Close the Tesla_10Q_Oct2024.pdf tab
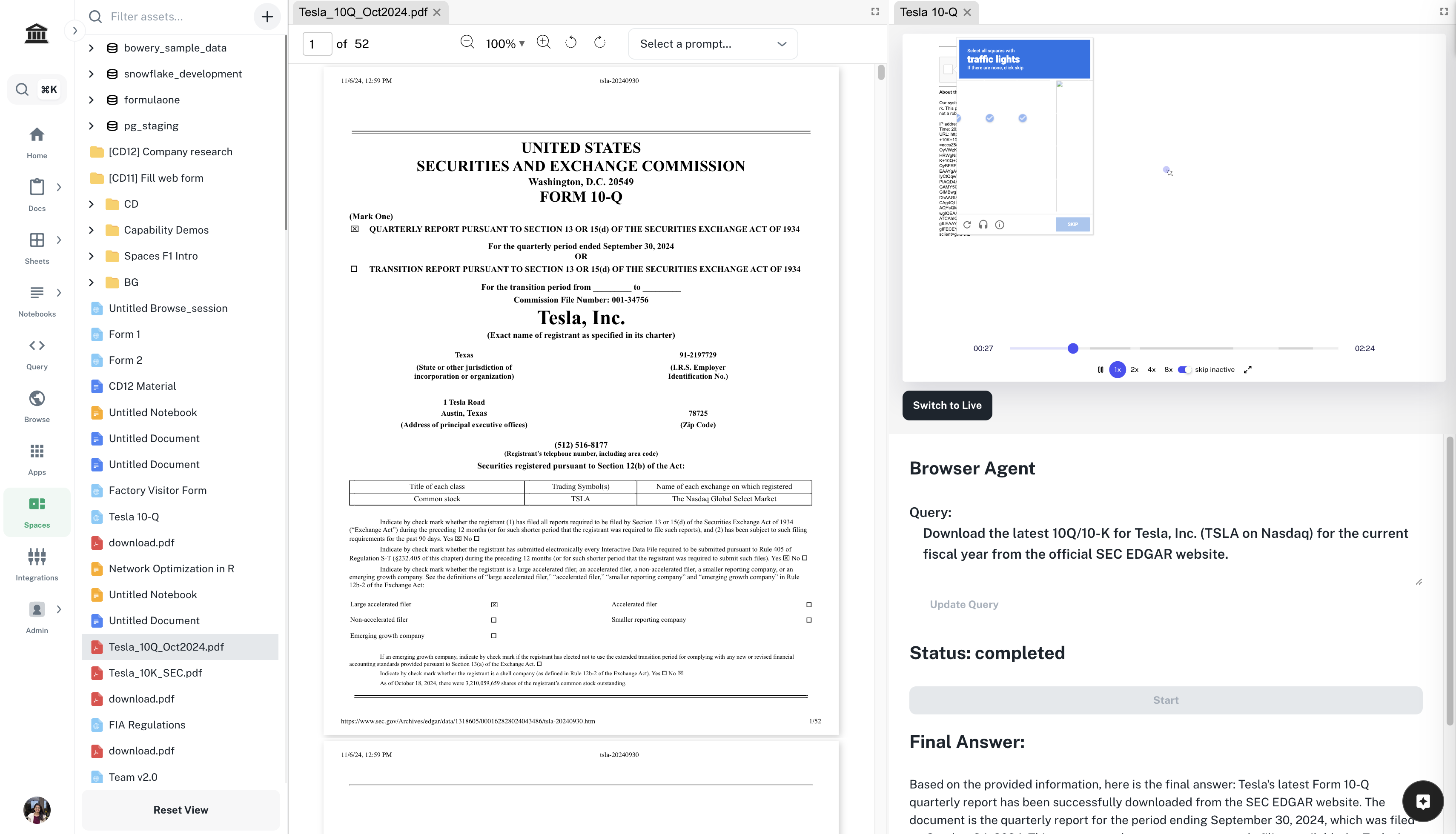 coord(437,13)
